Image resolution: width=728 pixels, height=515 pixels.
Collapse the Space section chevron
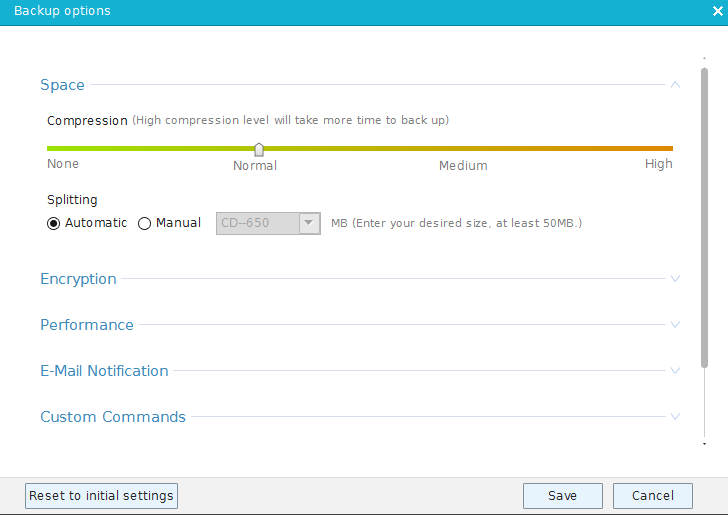pos(676,85)
